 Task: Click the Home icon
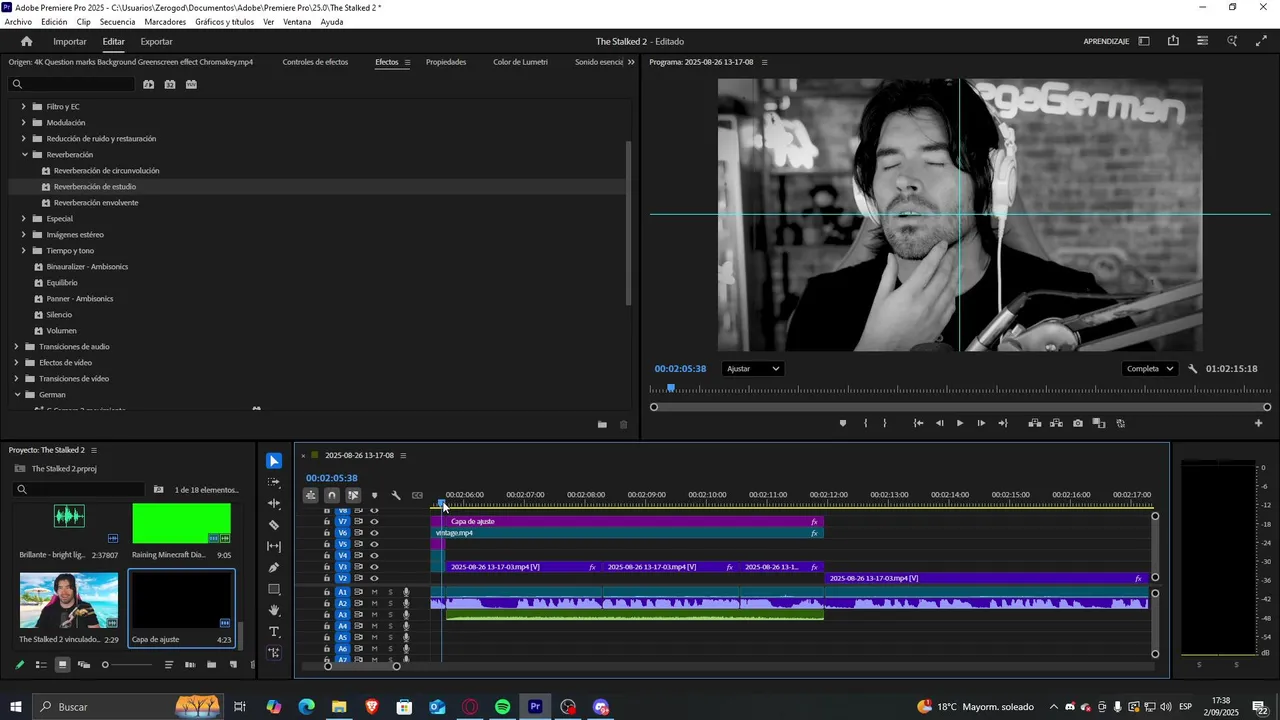click(27, 41)
